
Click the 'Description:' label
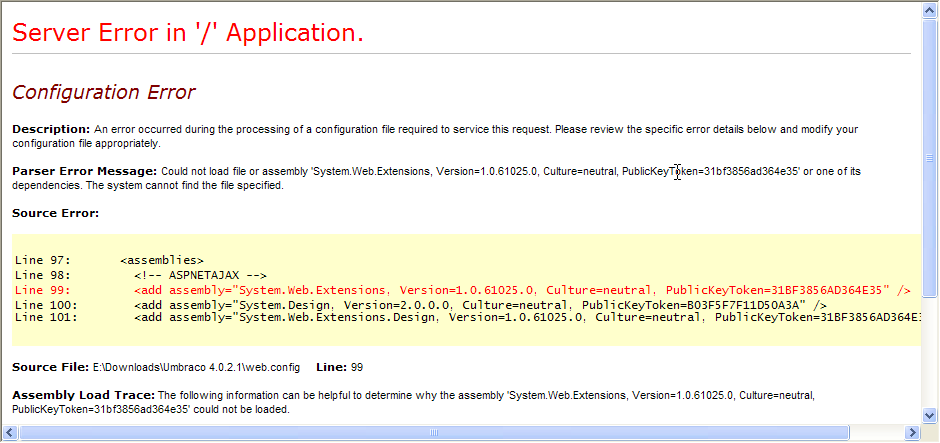pyautogui.click(x=51, y=129)
